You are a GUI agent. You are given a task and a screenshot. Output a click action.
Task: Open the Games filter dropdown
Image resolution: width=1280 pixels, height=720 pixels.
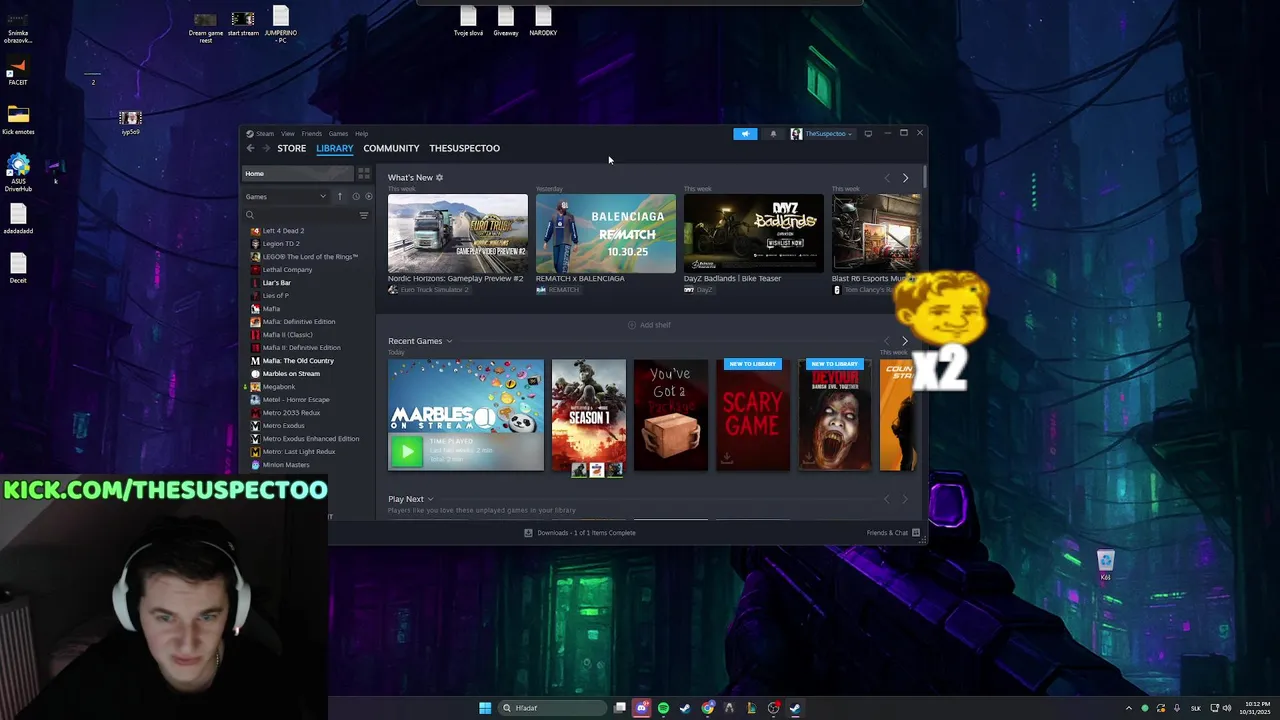[x=286, y=196]
